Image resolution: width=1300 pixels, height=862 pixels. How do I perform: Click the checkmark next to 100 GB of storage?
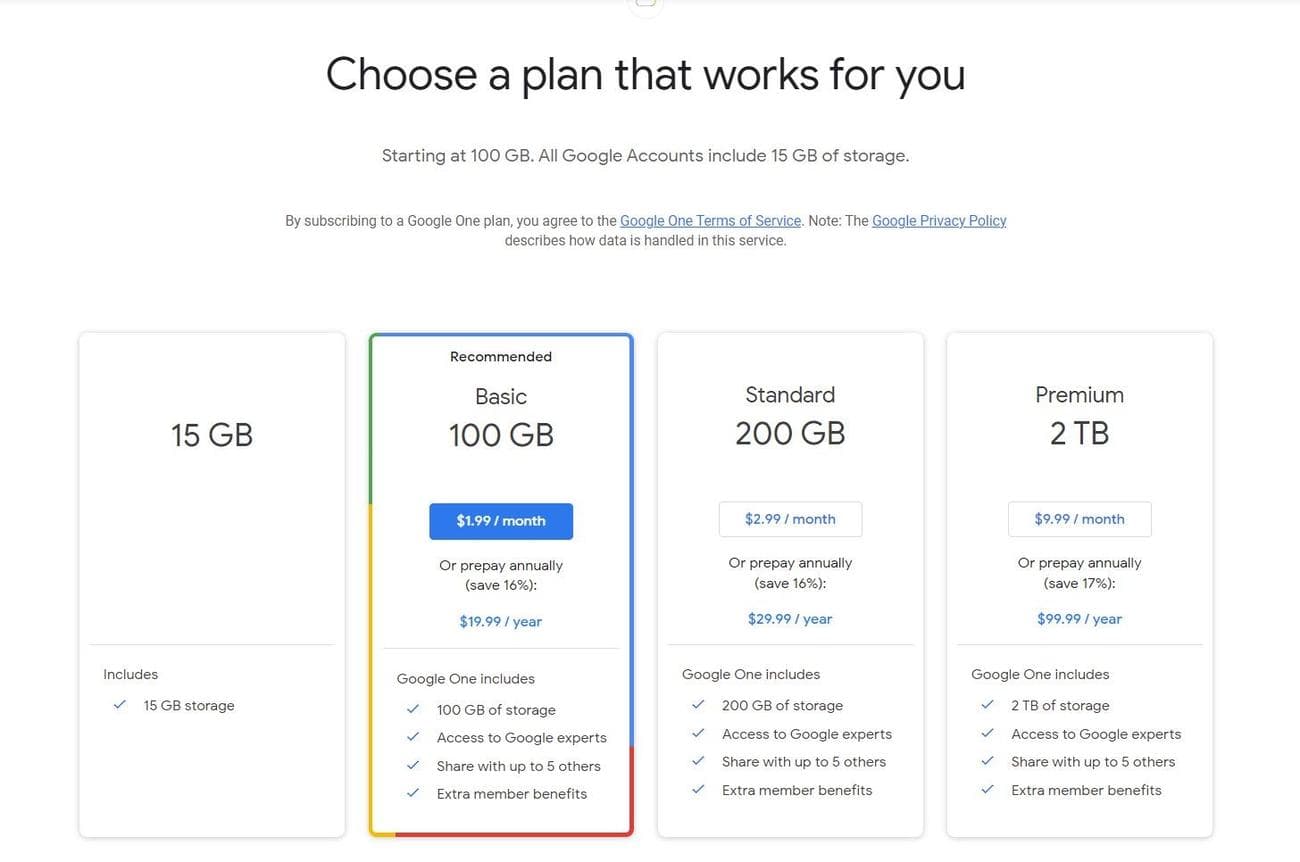click(413, 709)
